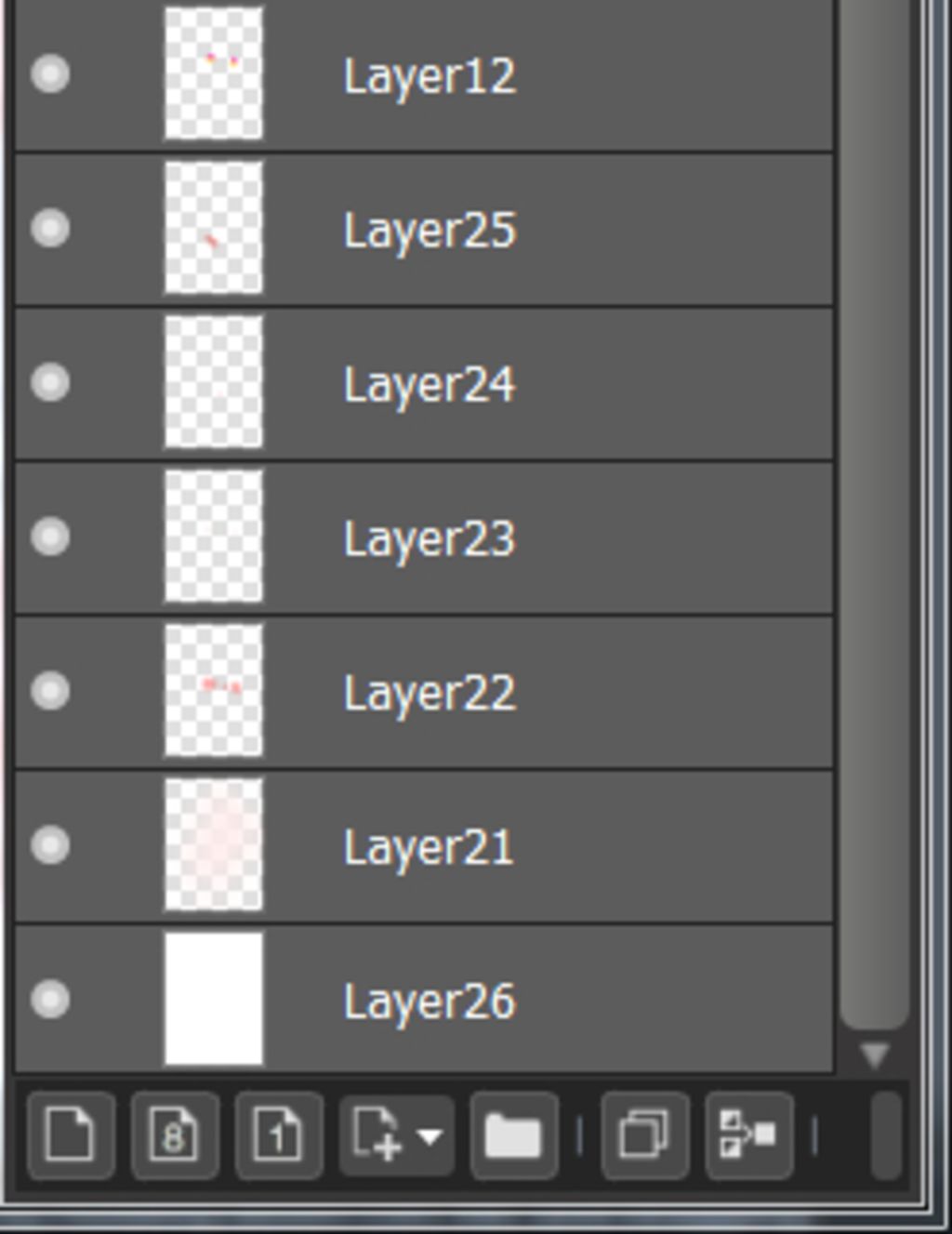Viewport: 952px width, 1234px height.
Task: Click the Layer26 white thumbnail
Action: point(214,1000)
